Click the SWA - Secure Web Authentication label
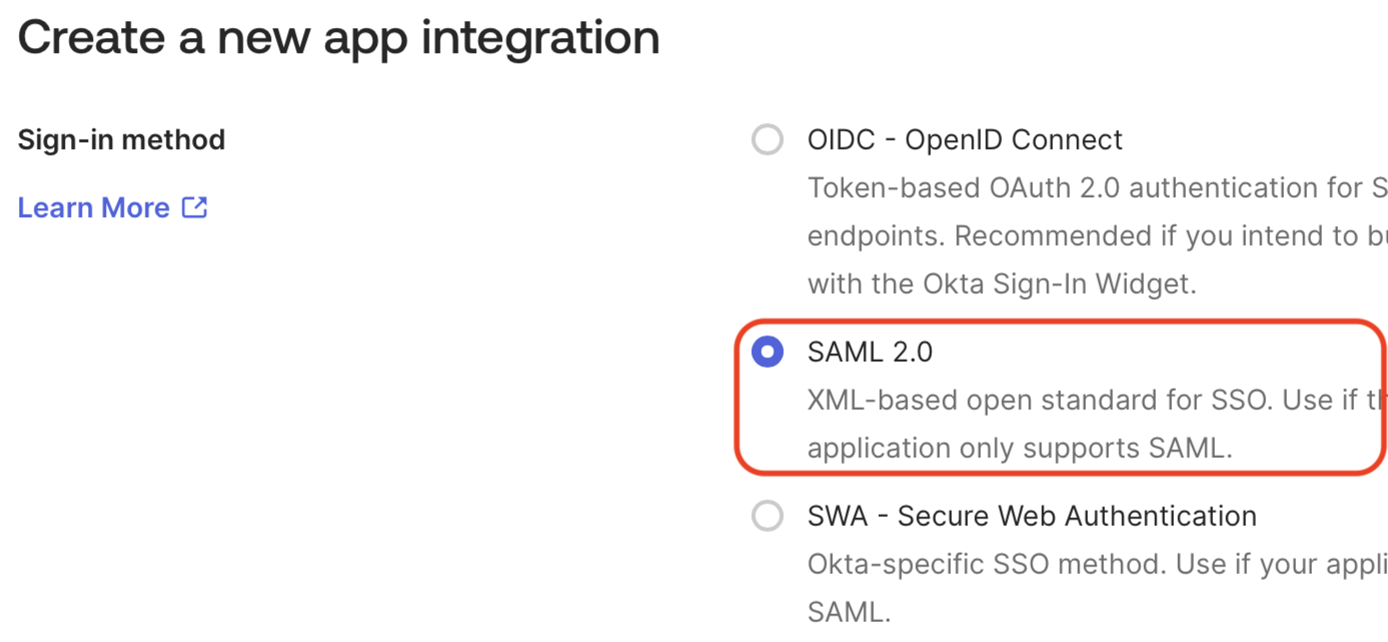 1031,516
